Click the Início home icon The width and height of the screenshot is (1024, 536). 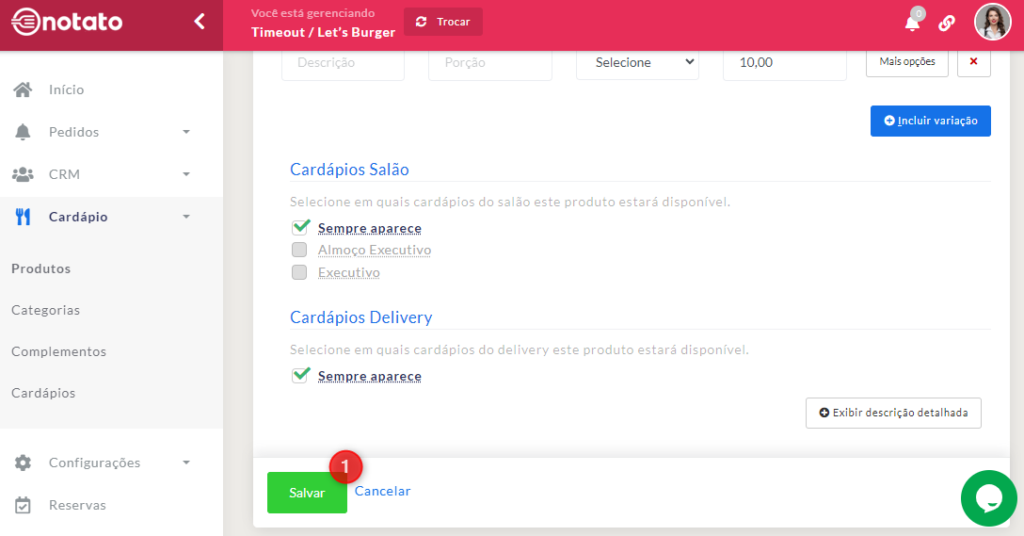pyautogui.click(x=22, y=90)
